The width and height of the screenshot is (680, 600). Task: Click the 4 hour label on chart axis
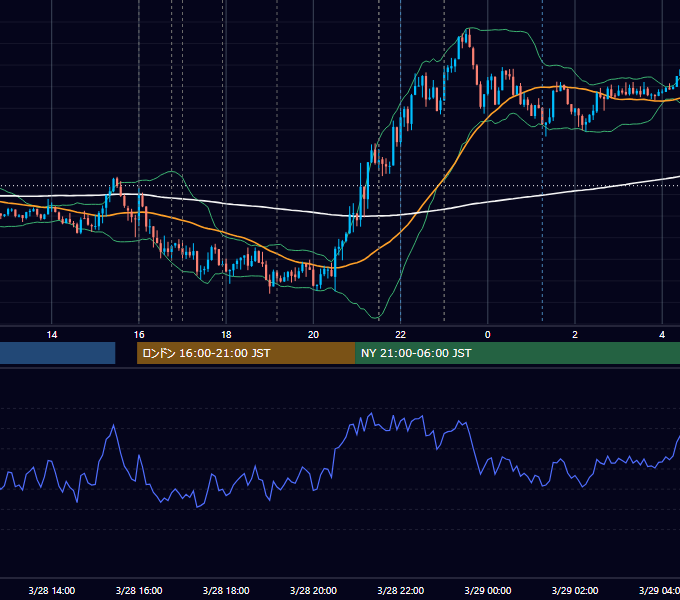pos(662,335)
